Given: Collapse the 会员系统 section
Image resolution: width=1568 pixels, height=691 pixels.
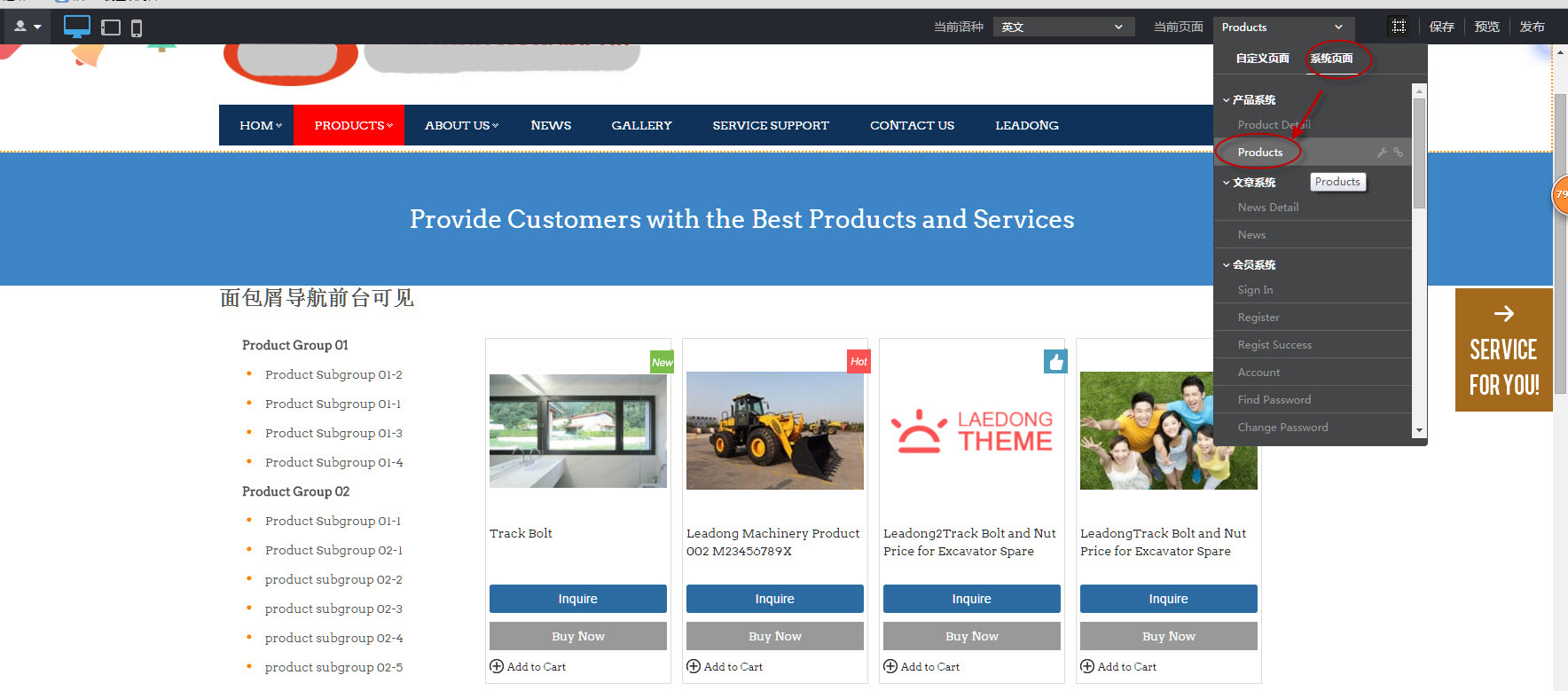Looking at the screenshot, I should pos(1227,265).
